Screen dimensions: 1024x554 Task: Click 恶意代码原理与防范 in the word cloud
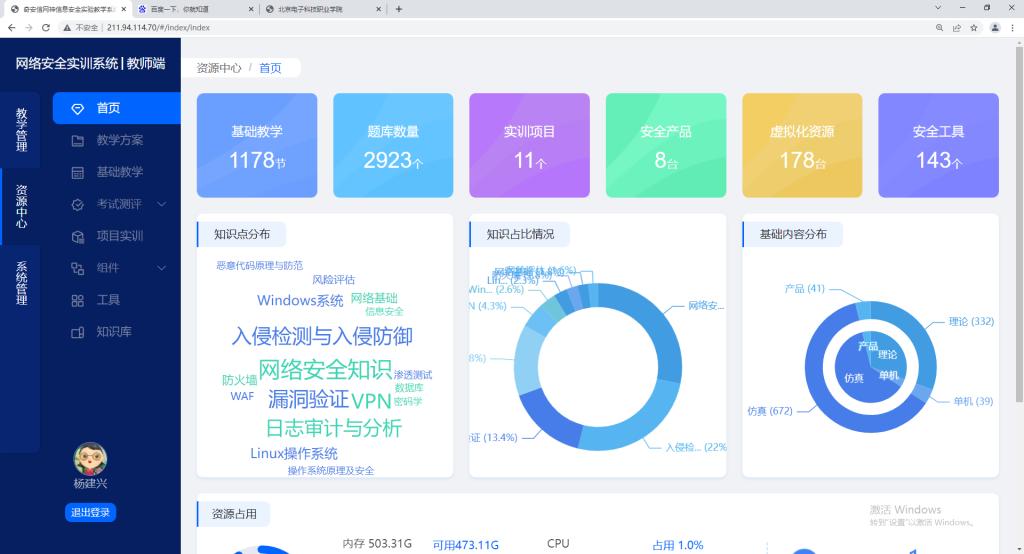[x=260, y=265]
